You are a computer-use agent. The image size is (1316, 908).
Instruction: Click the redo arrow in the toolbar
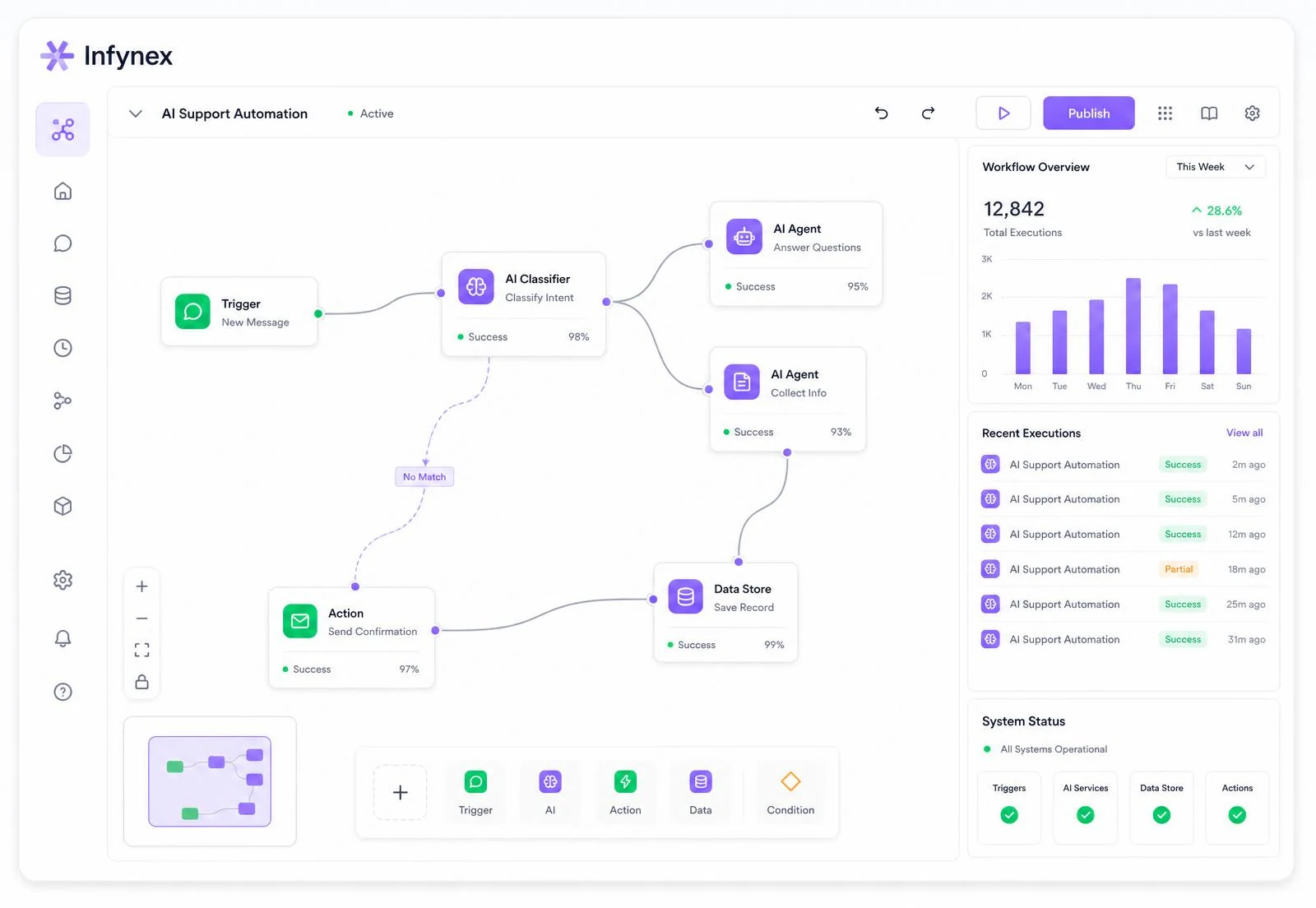928,113
